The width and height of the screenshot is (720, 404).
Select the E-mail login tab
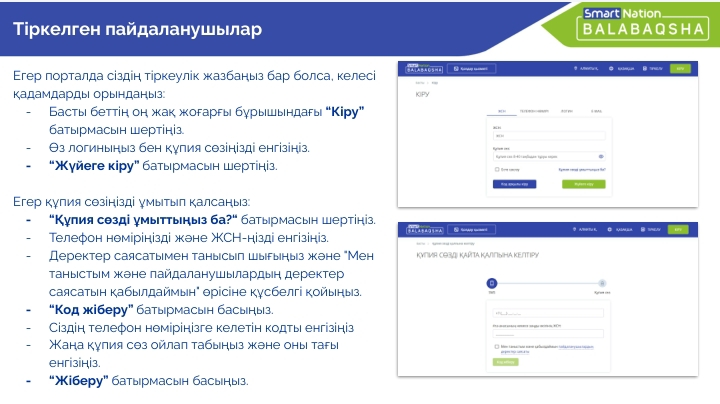[596, 112]
